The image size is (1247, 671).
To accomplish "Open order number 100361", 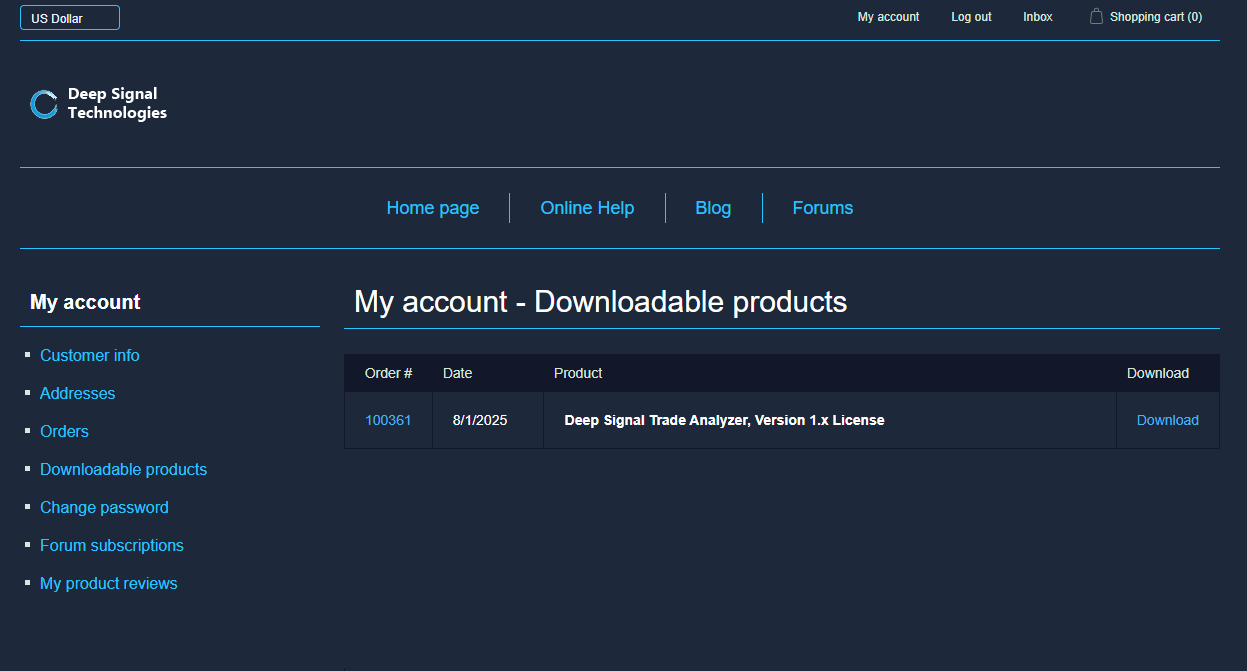I will point(388,421).
